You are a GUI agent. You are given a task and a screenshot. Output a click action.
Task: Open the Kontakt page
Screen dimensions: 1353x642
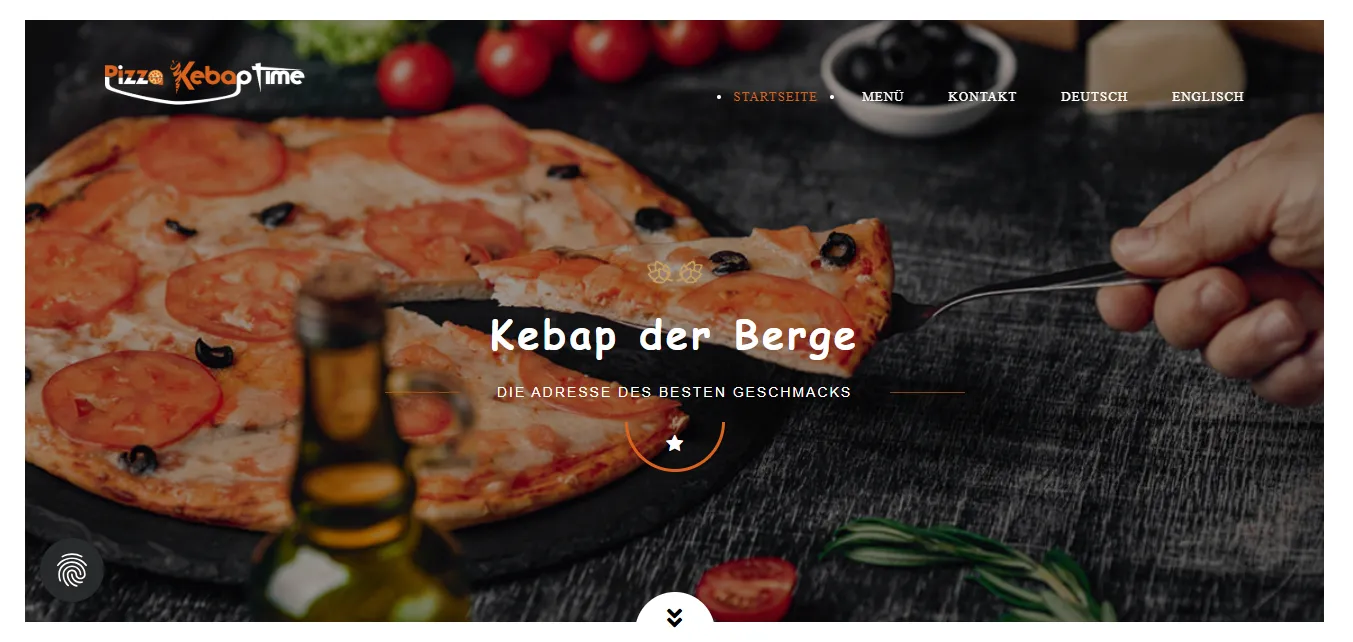click(982, 97)
